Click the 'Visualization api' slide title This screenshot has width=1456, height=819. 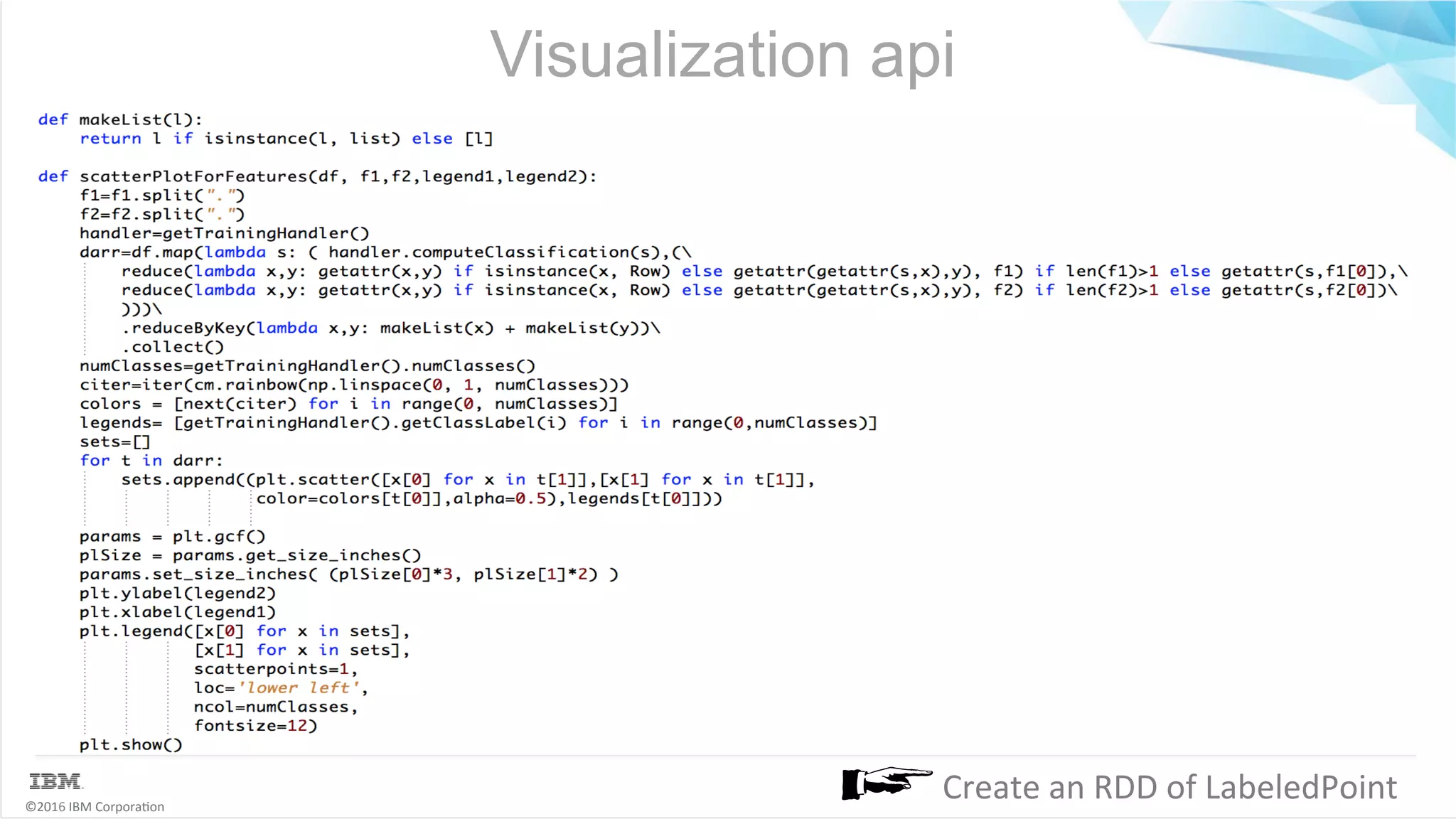click(x=722, y=54)
